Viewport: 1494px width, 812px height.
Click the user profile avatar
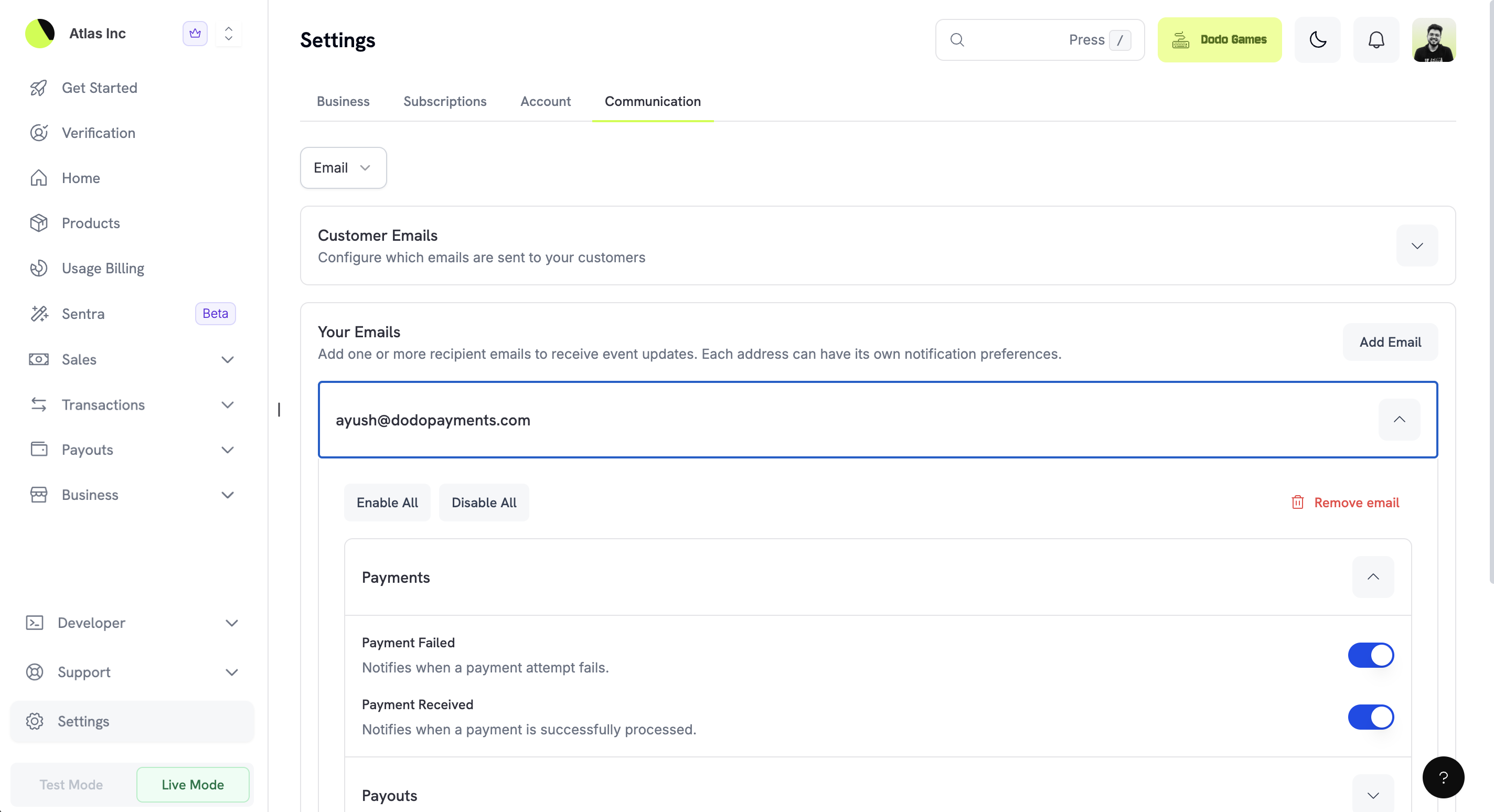(x=1433, y=39)
